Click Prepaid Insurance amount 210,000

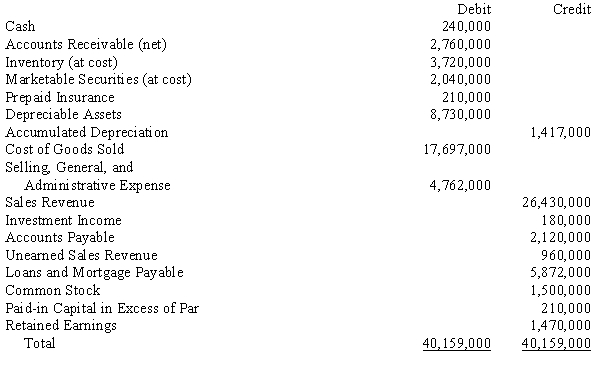(466, 97)
